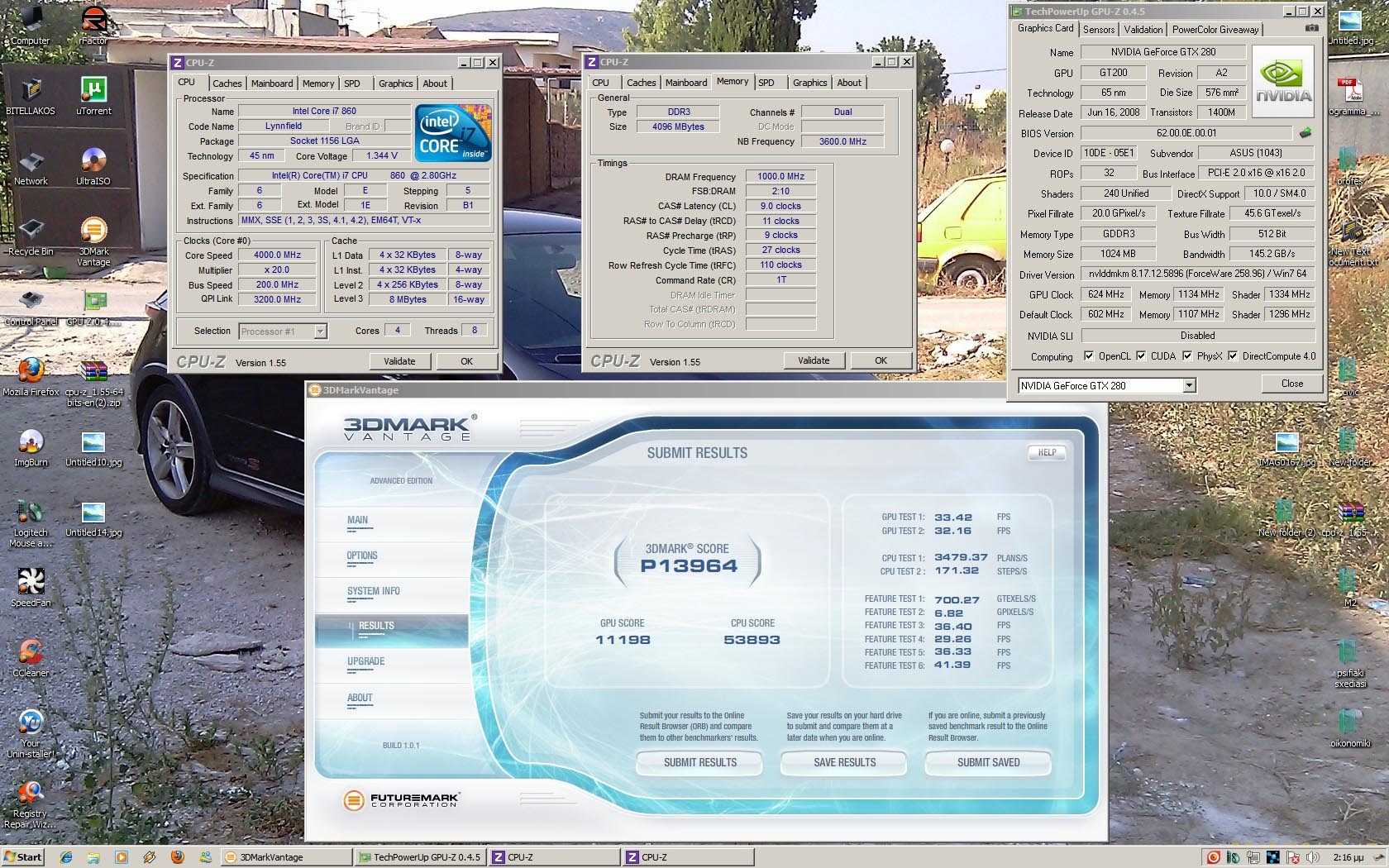Select Graphics tab in left CPU-Z window

(395, 83)
